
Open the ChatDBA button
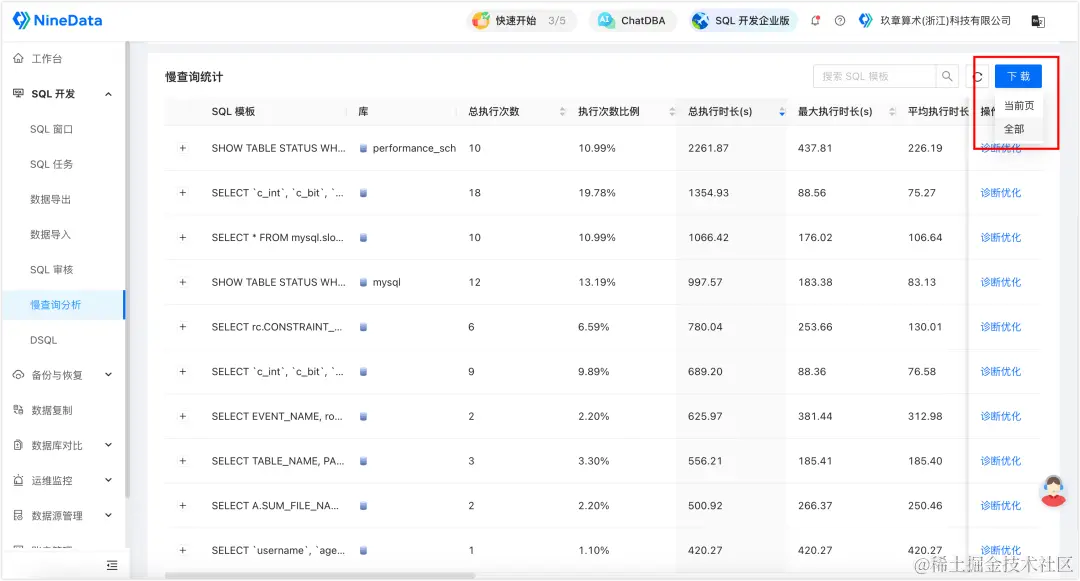pos(632,21)
